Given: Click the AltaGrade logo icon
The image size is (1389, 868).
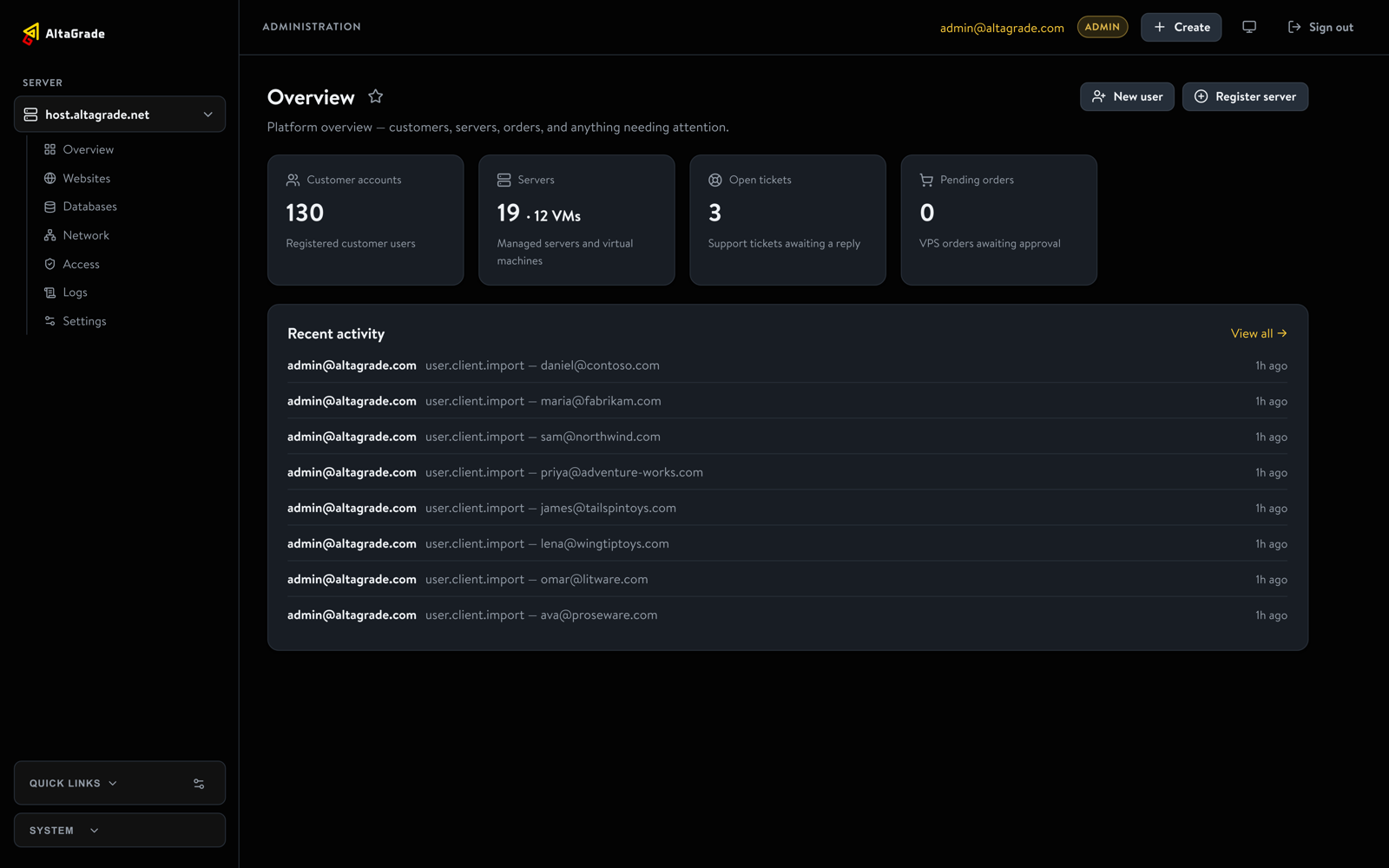Looking at the screenshot, I should pyautogui.click(x=30, y=34).
